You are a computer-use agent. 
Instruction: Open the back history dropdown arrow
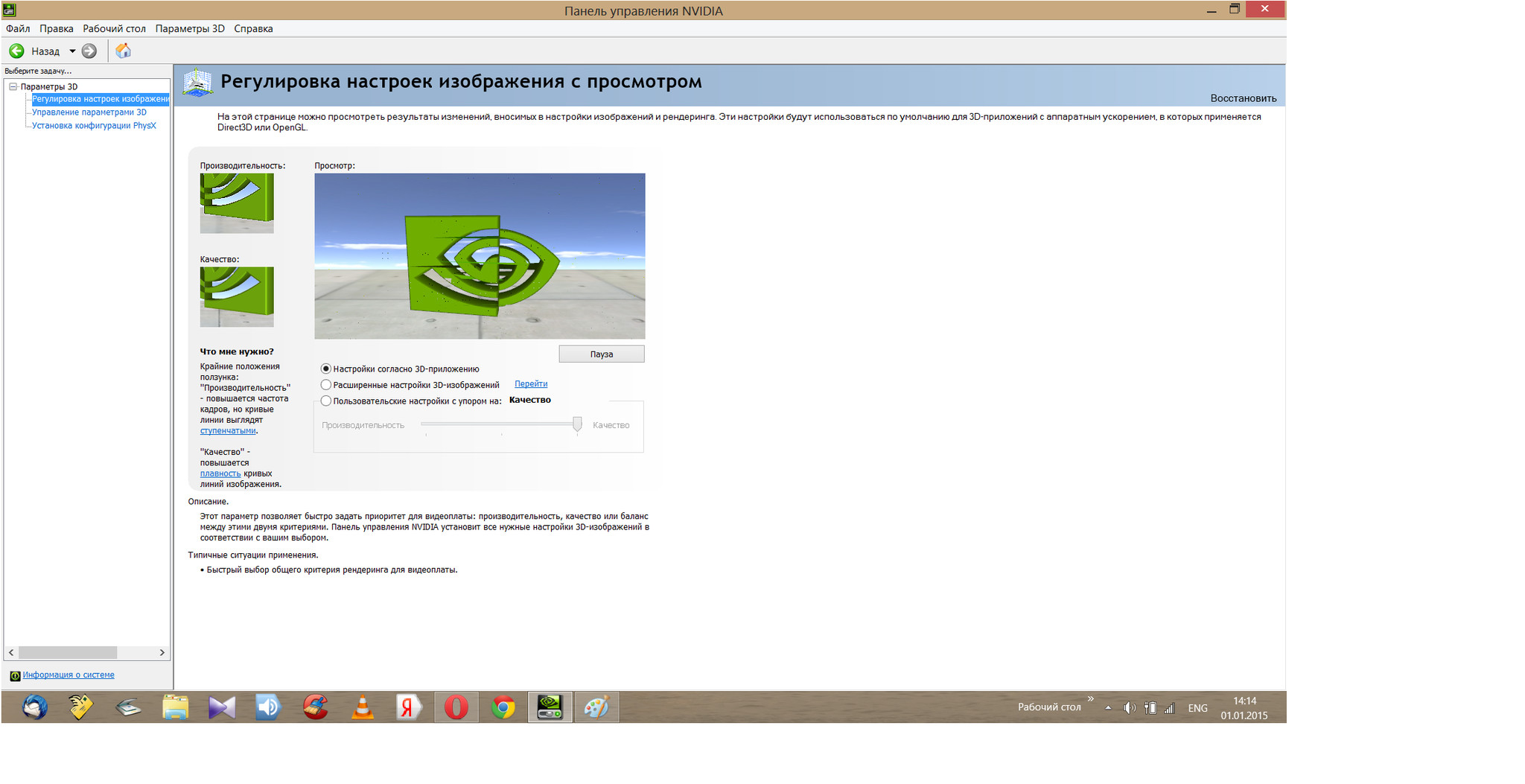coord(72,51)
